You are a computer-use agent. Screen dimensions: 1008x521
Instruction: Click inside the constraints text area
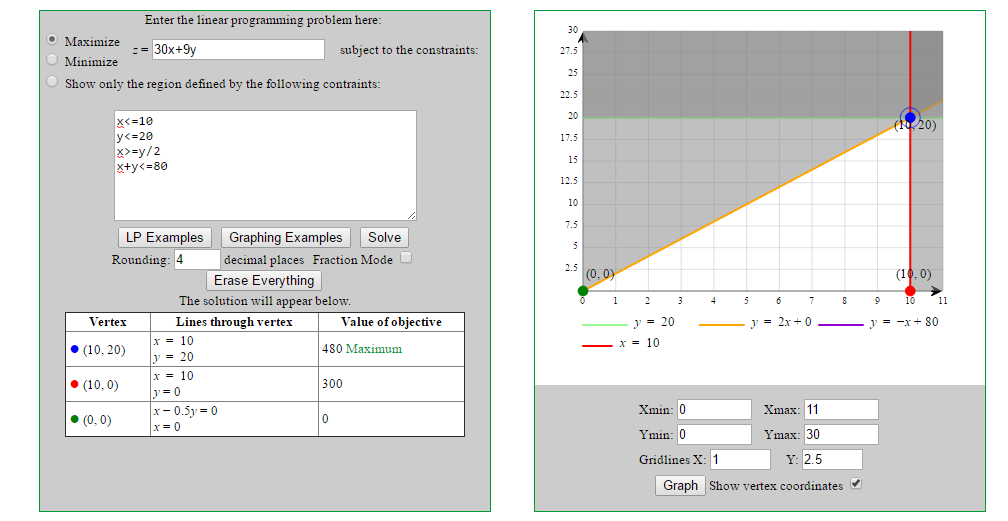265,165
